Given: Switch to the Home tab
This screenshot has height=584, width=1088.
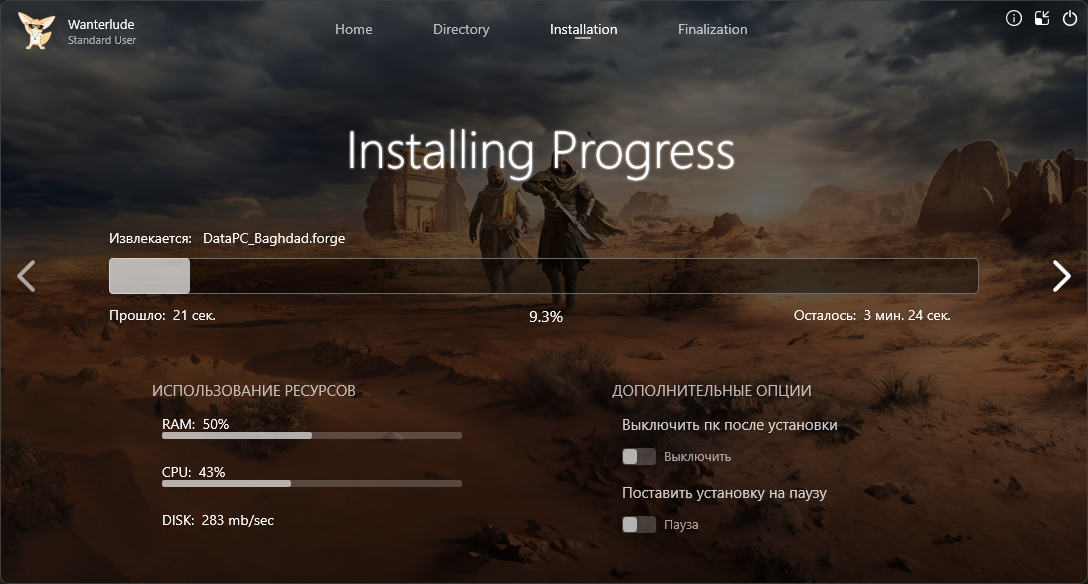Looking at the screenshot, I should 353,29.
